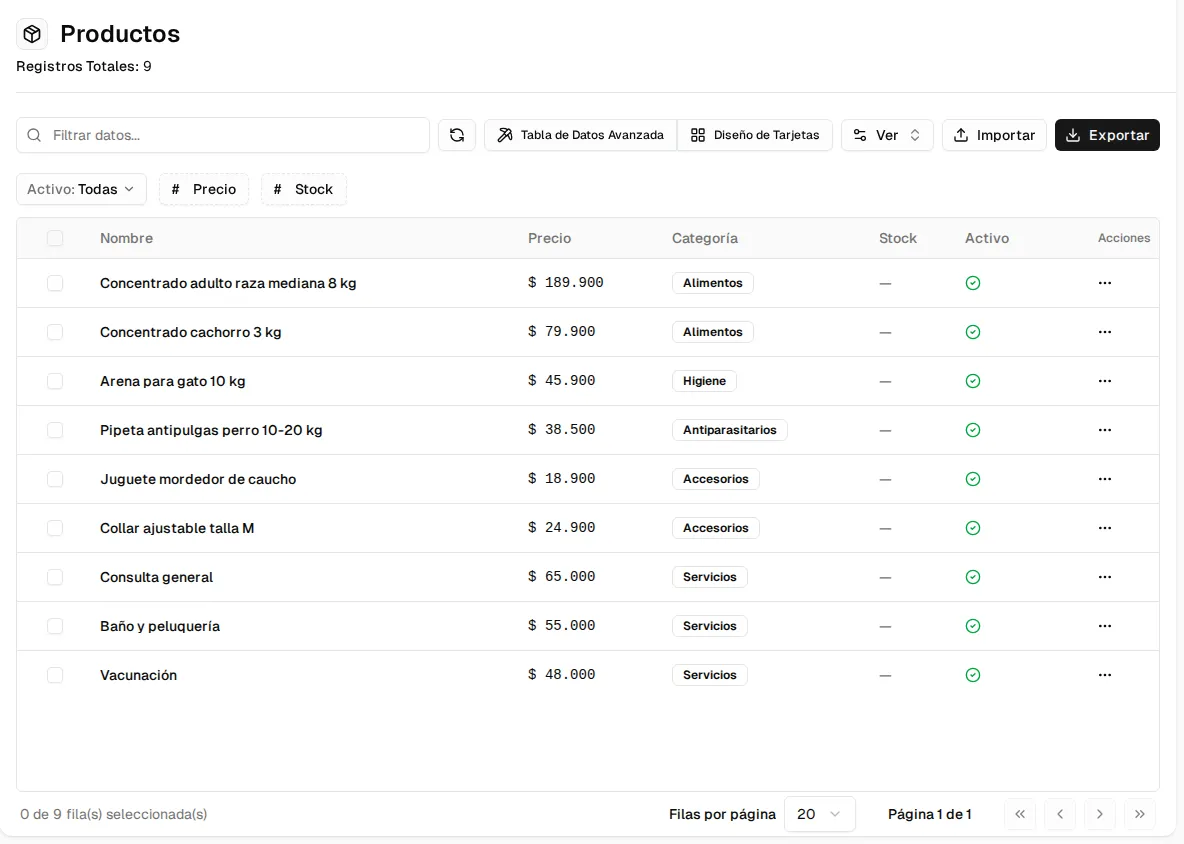Check the Concentrado adulto raza mediana row
This screenshot has width=1184, height=844.
[55, 283]
